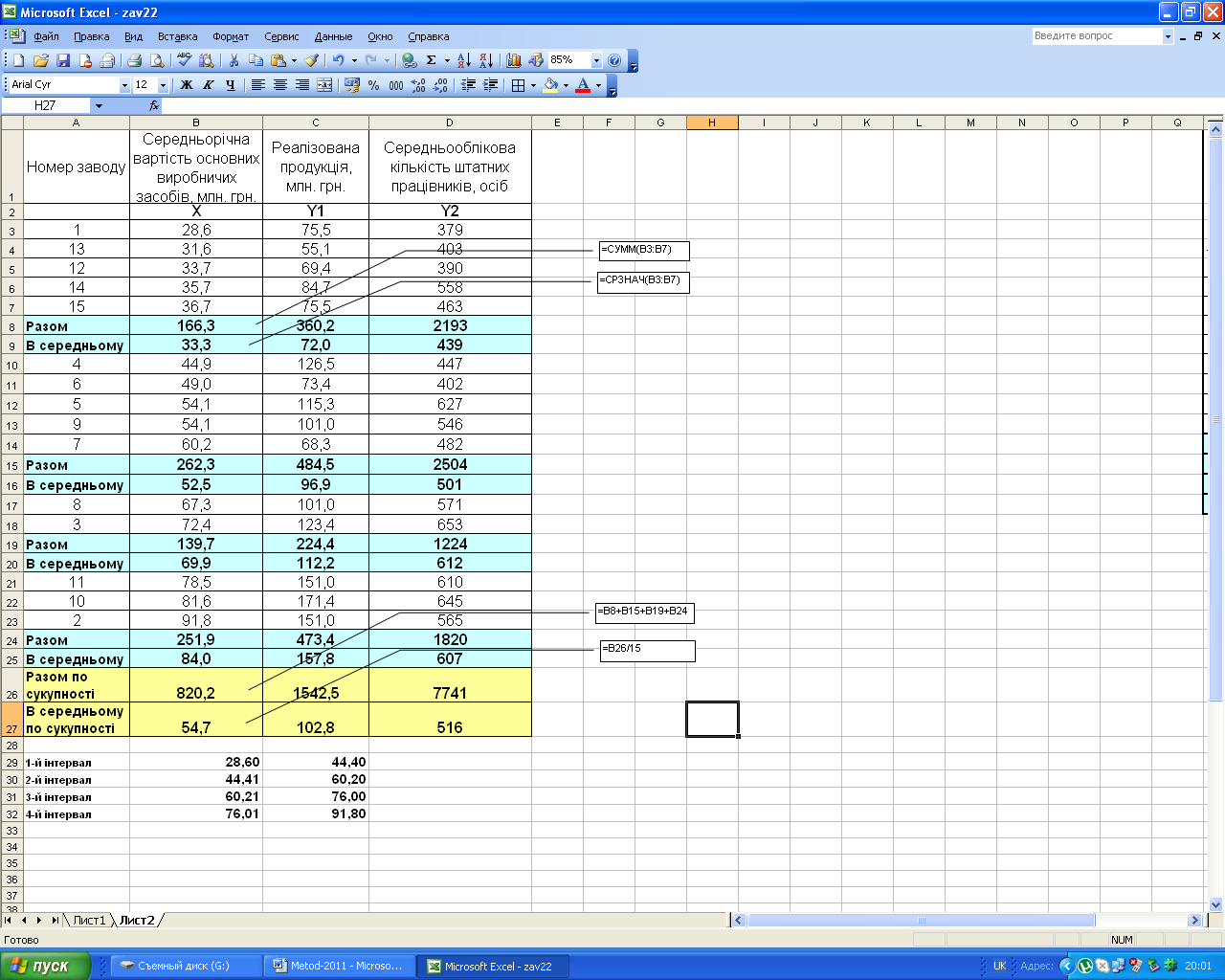The width and height of the screenshot is (1225, 980).
Task: Toggle italic formatting (К)
Action: pos(209,85)
